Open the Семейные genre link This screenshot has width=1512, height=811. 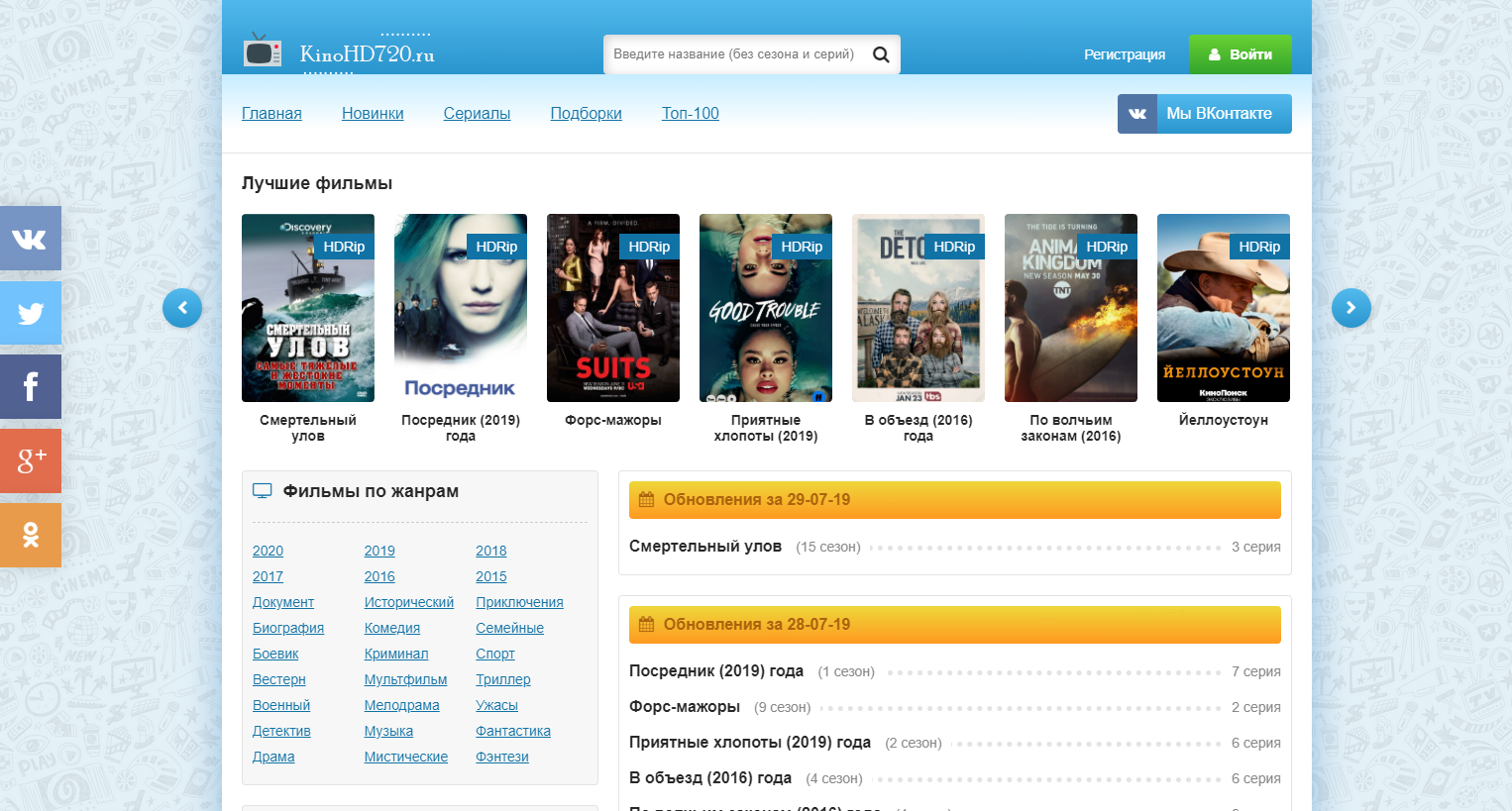509,628
